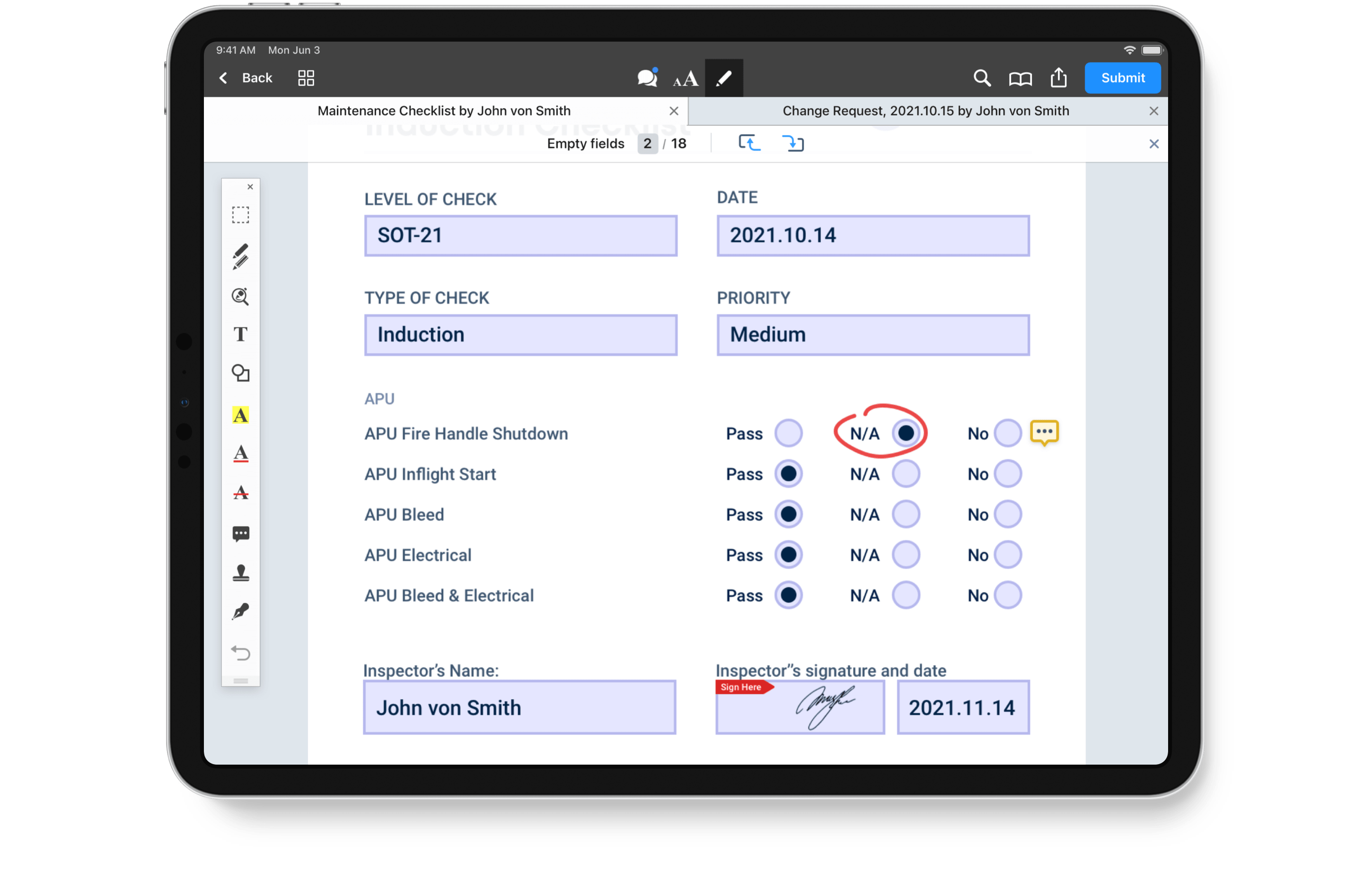Select N/A for APU Bleed
Viewport: 1372px width, 881px height.
906,514
